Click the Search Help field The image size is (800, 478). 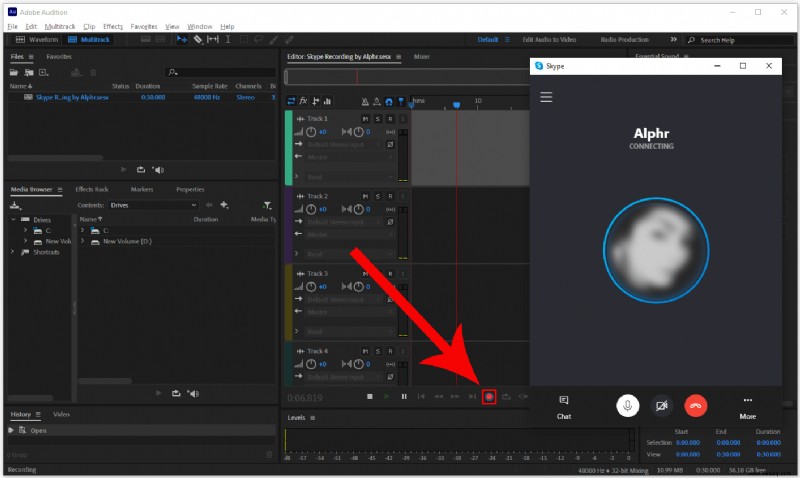click(740, 40)
